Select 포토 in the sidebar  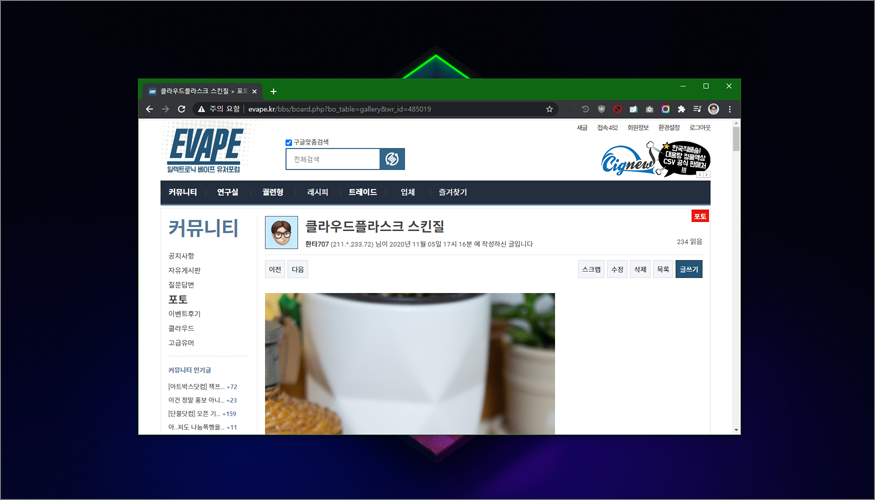click(x=178, y=300)
